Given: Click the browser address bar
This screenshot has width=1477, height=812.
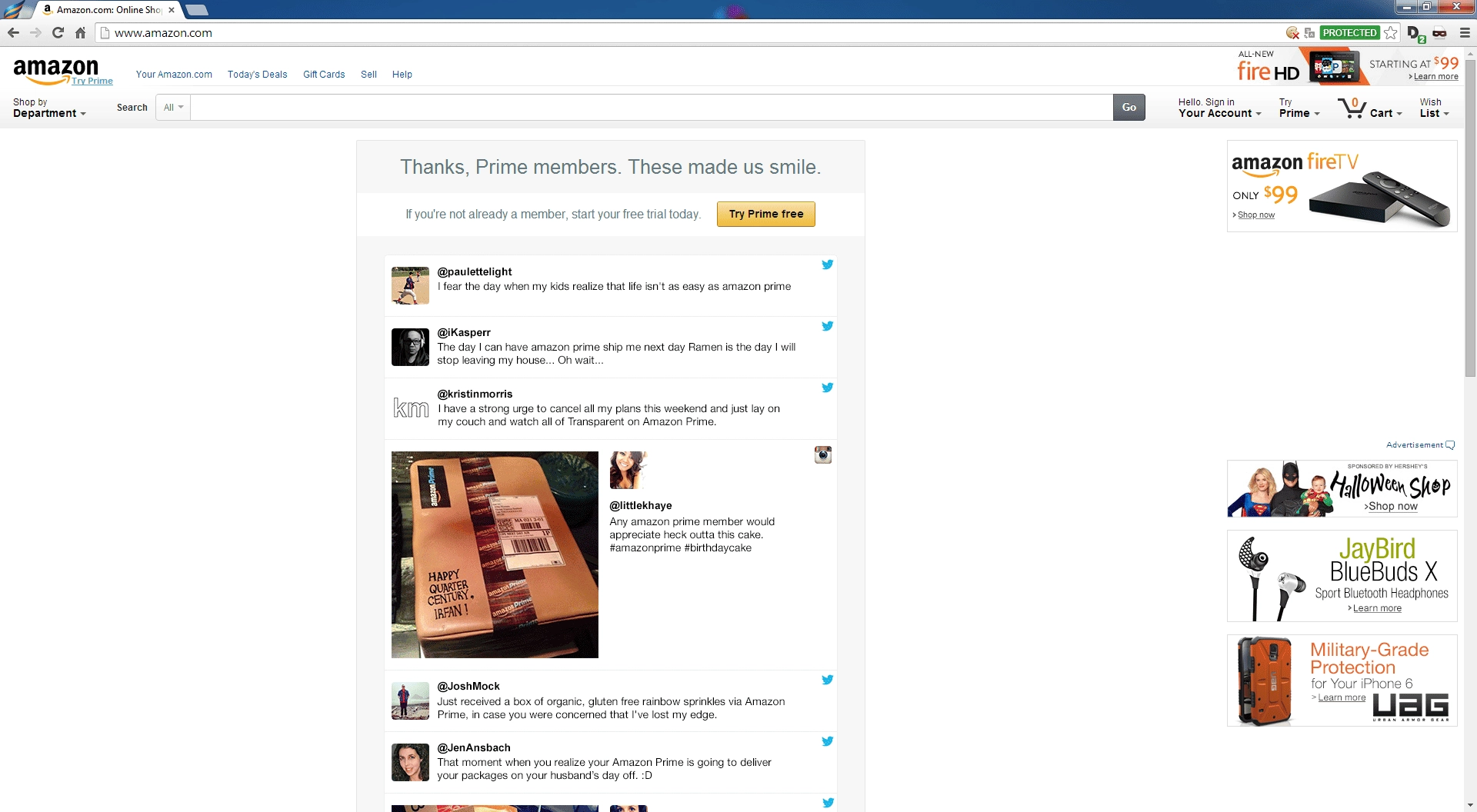Looking at the screenshot, I should click(692, 33).
